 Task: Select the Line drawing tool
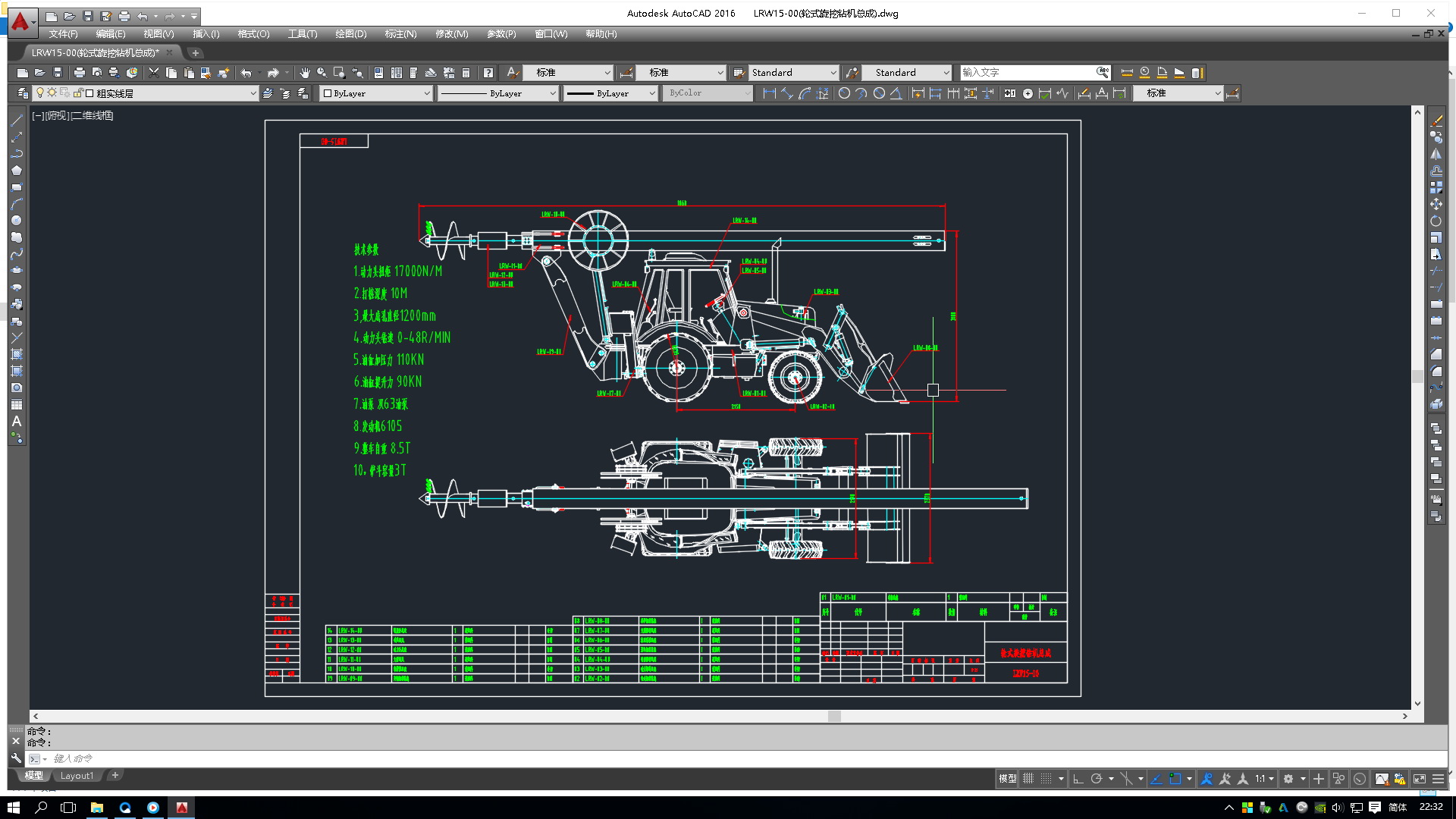click(17, 121)
